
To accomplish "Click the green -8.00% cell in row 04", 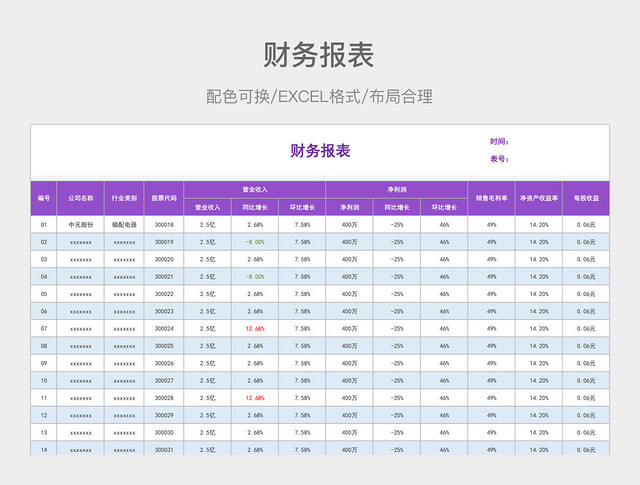I will 255,277.
